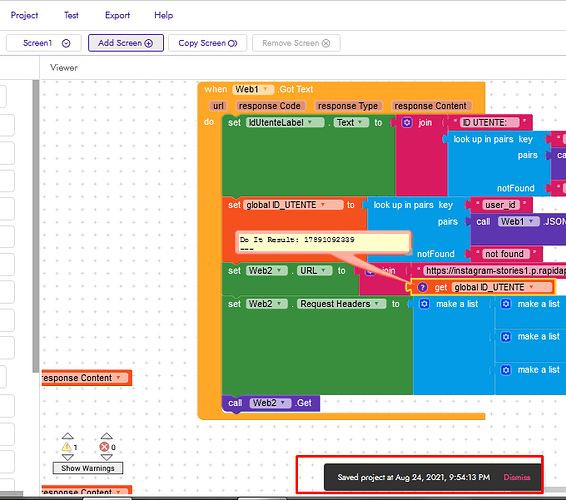Click gear icon on third nested make a list
The image size is (566, 500).
506,370
